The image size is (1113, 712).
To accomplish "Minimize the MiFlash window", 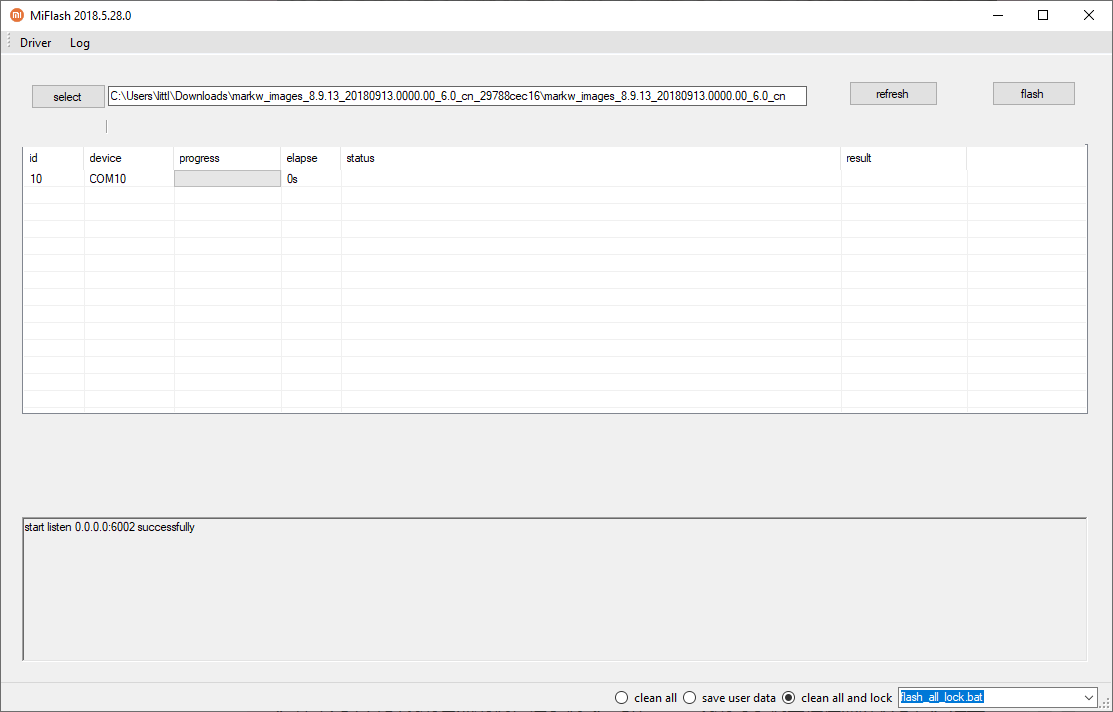I will coord(997,15).
